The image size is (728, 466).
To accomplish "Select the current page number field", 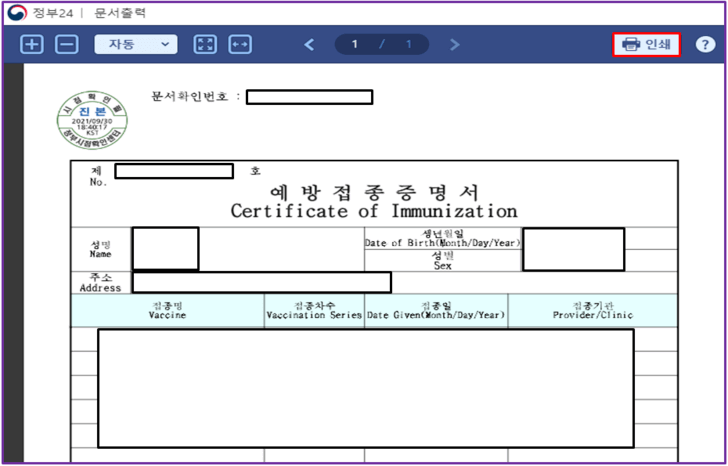I will pyautogui.click(x=355, y=45).
